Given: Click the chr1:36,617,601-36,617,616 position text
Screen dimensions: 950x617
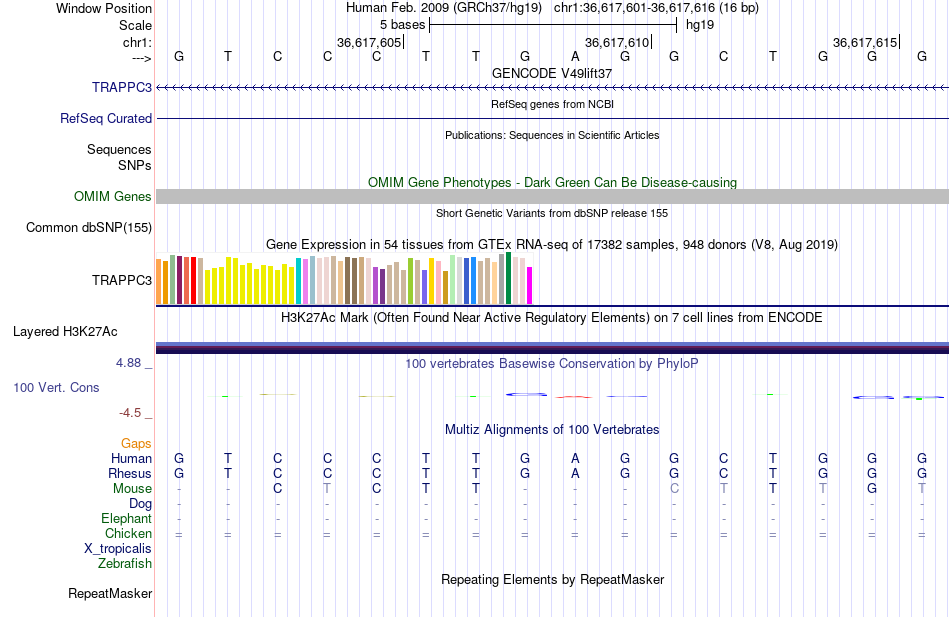Looking at the screenshot, I should [656, 8].
